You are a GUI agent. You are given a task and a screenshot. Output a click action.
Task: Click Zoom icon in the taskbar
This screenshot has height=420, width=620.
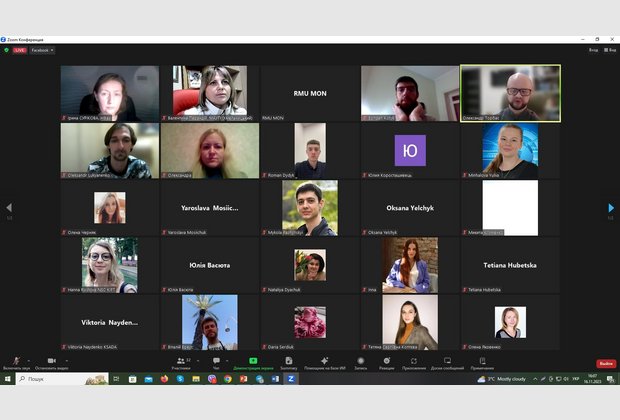pyautogui.click(x=291, y=379)
